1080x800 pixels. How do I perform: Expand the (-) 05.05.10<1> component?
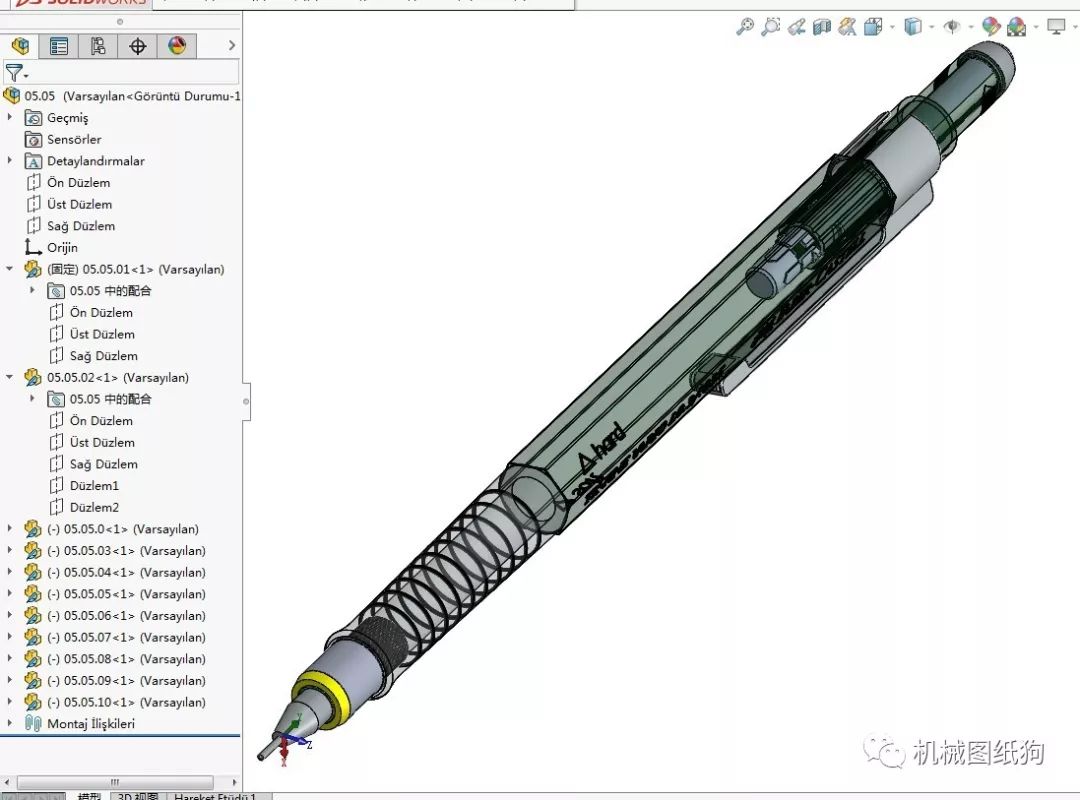(10, 701)
